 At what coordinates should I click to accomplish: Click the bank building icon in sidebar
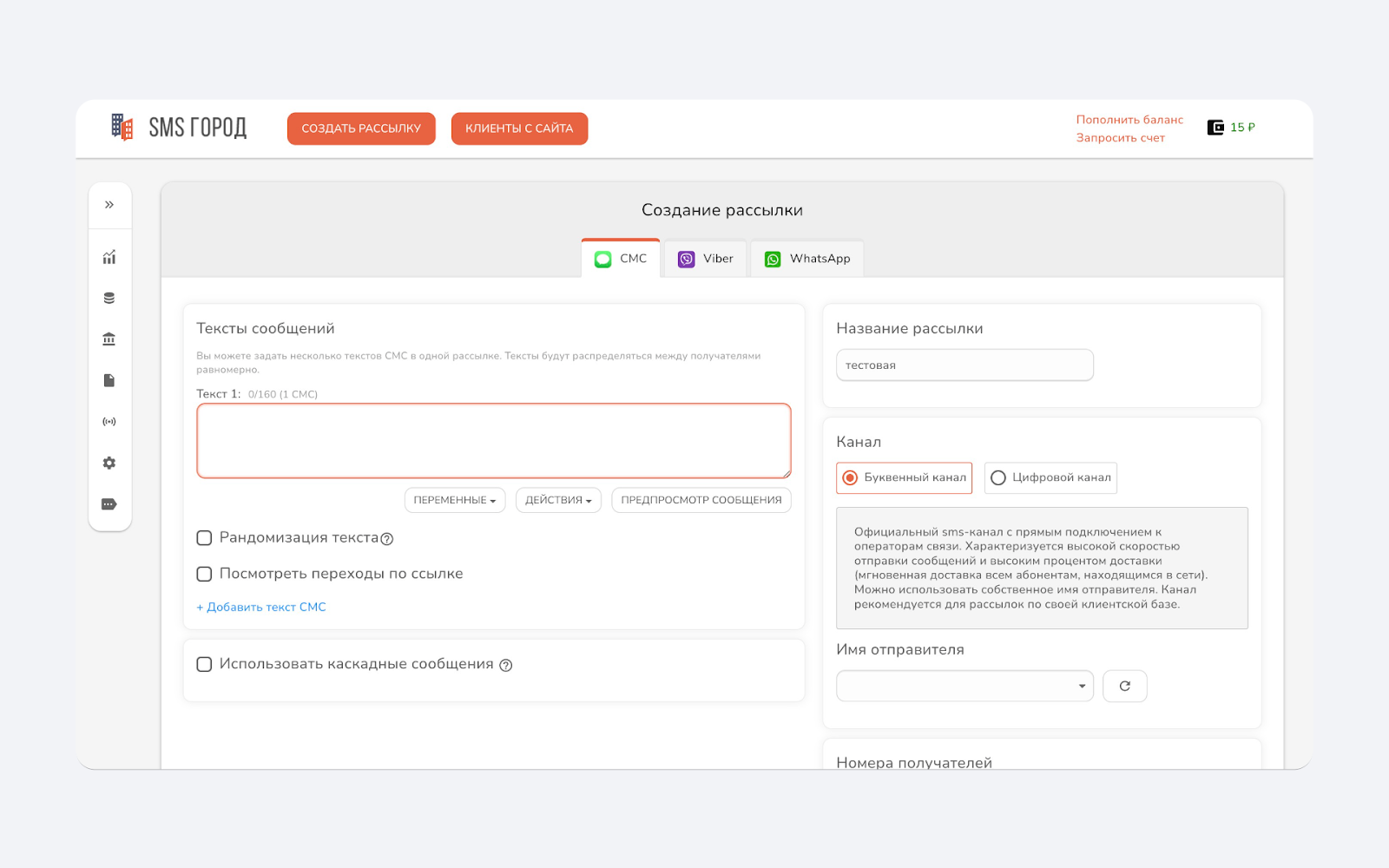coord(109,339)
